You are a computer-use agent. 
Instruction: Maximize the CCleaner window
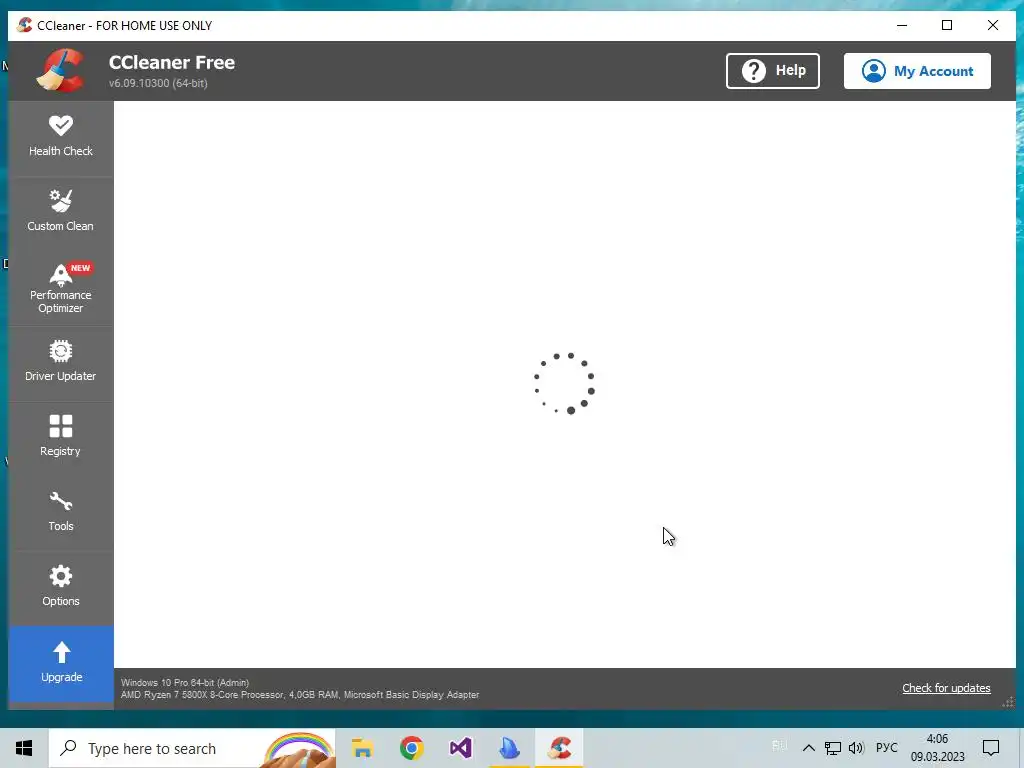pos(947,25)
